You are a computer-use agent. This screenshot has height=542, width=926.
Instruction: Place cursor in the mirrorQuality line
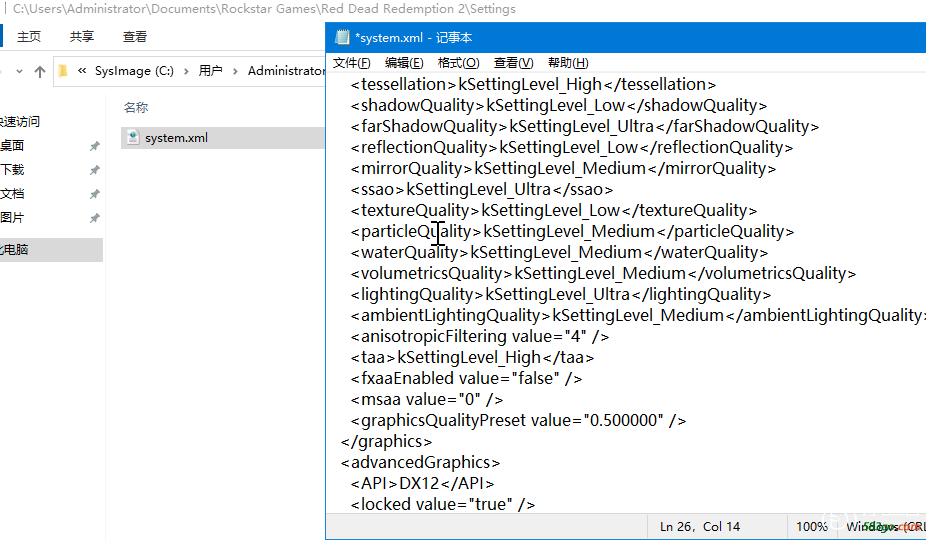click(563, 168)
